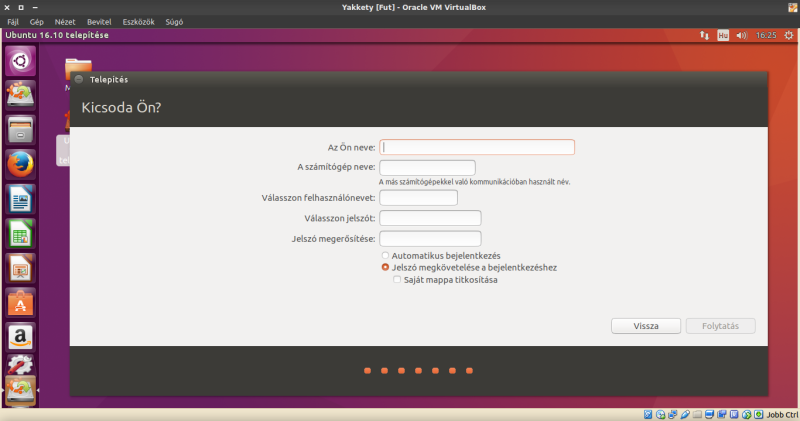
Task: Open the clock menu showing 16:25
Action: pos(766,35)
